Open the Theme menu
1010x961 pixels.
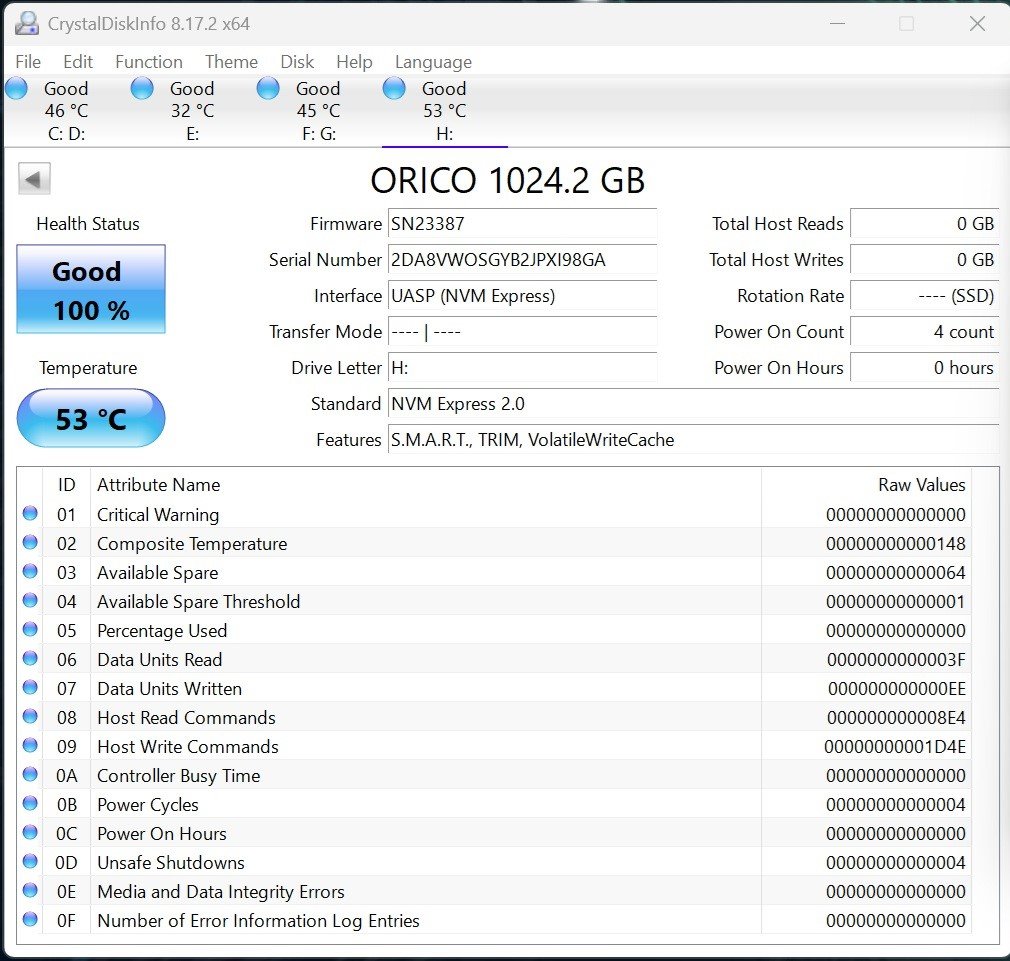231,62
